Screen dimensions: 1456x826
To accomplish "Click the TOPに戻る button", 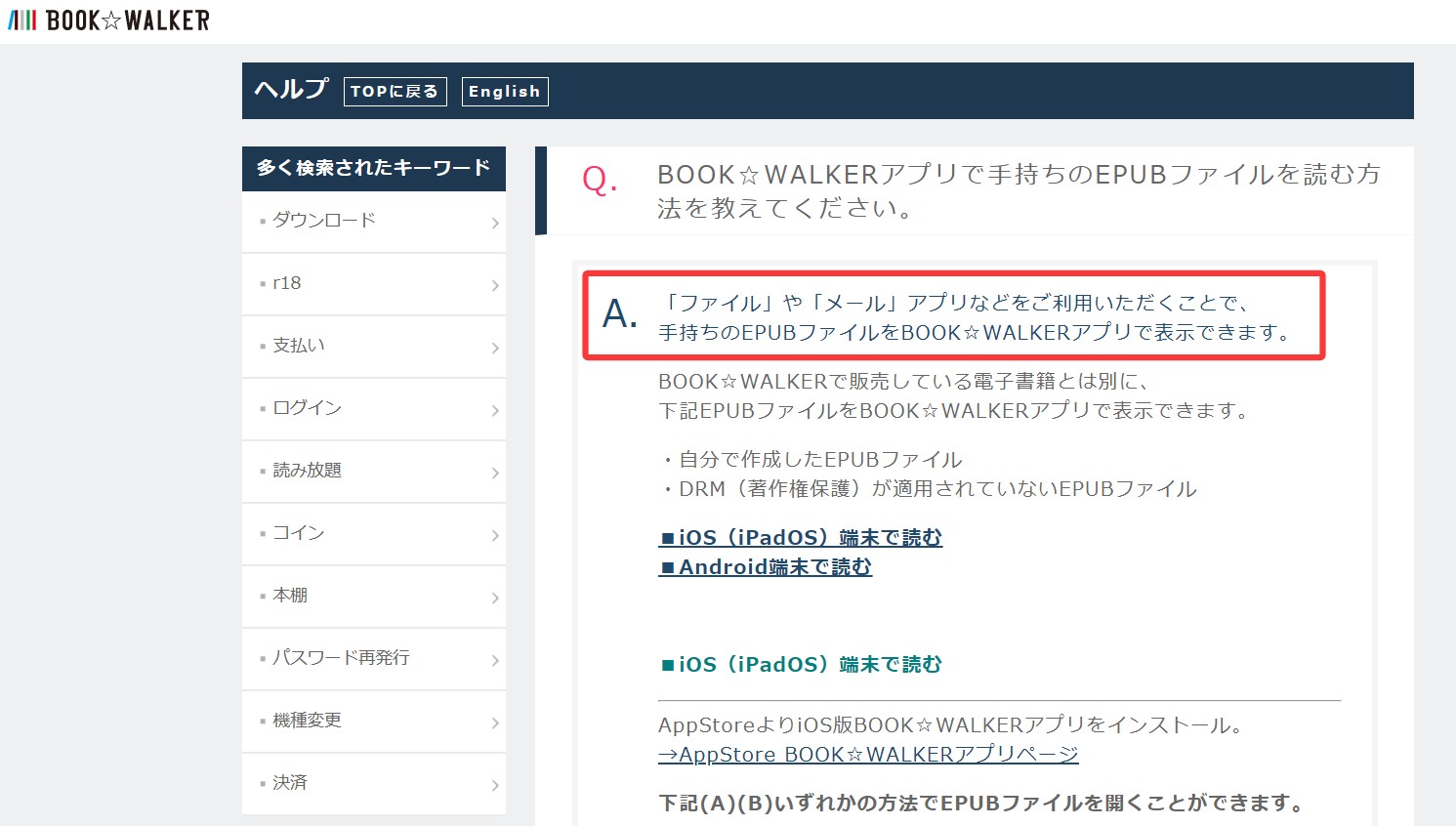I will (395, 92).
